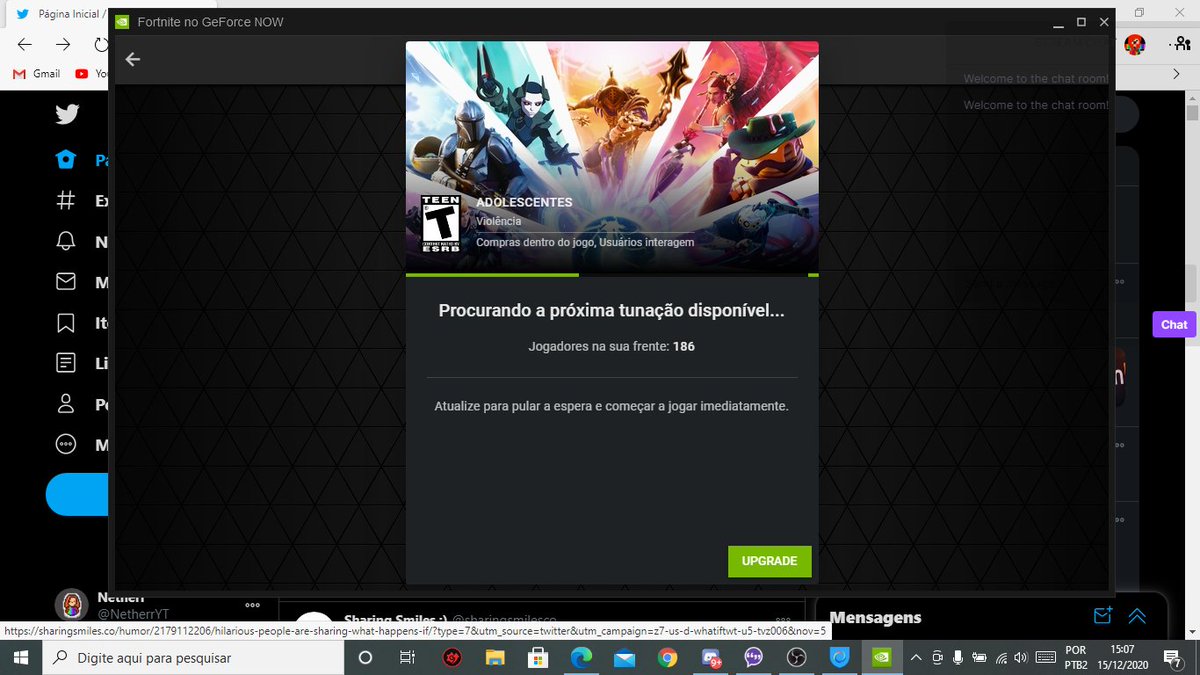Viewport: 1200px width, 675px height.
Task: Open Microsoft Store from taskbar
Action: [x=538, y=658]
